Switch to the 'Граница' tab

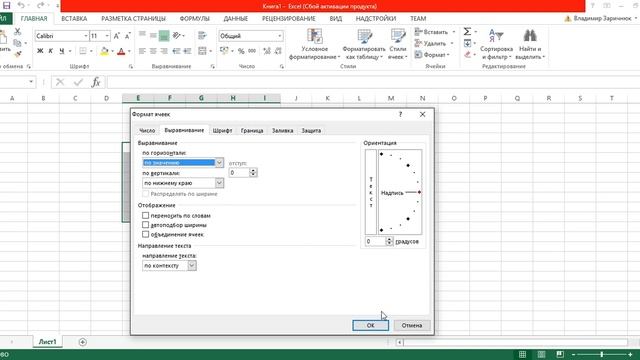click(x=252, y=131)
